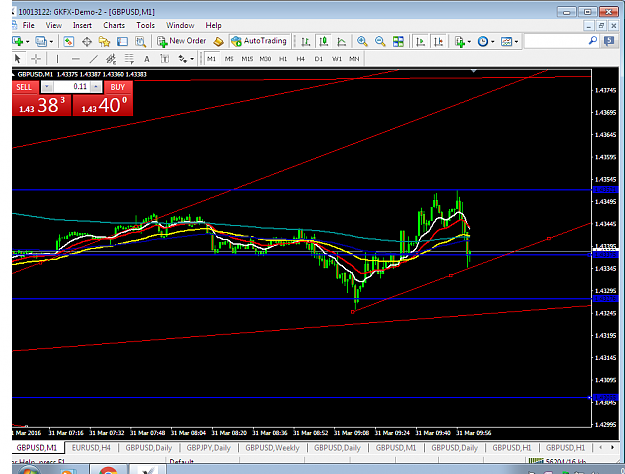Open the chat notifications speech-bubble icon
The width and height of the screenshot is (625, 474).
click(x=609, y=41)
